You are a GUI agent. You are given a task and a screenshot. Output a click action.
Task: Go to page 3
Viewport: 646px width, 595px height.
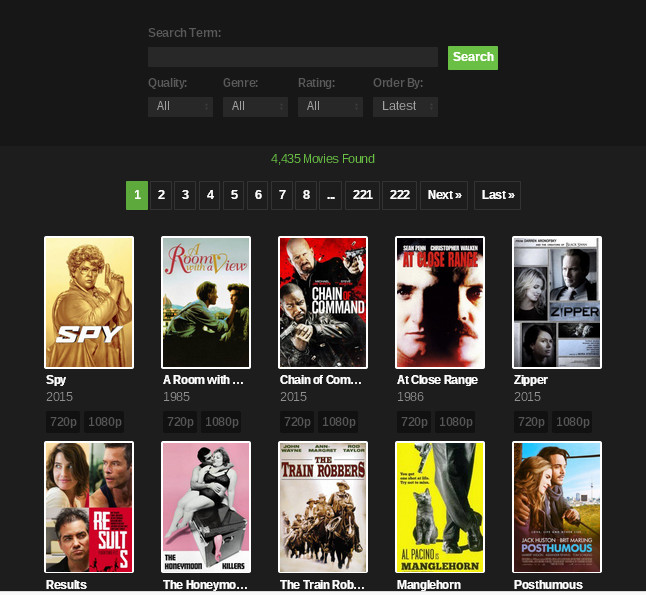[185, 195]
